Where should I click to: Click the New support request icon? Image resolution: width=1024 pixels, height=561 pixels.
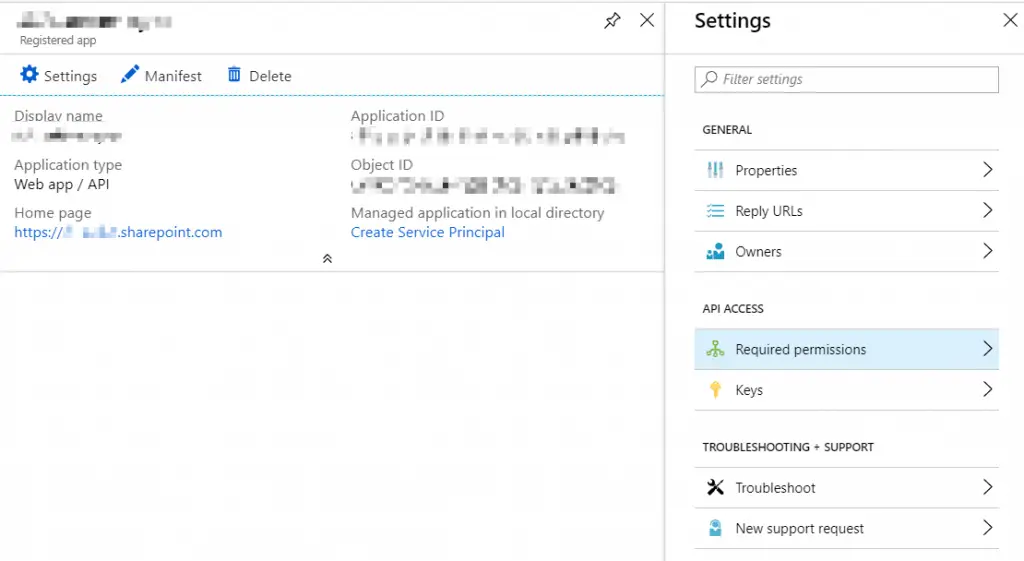point(715,528)
